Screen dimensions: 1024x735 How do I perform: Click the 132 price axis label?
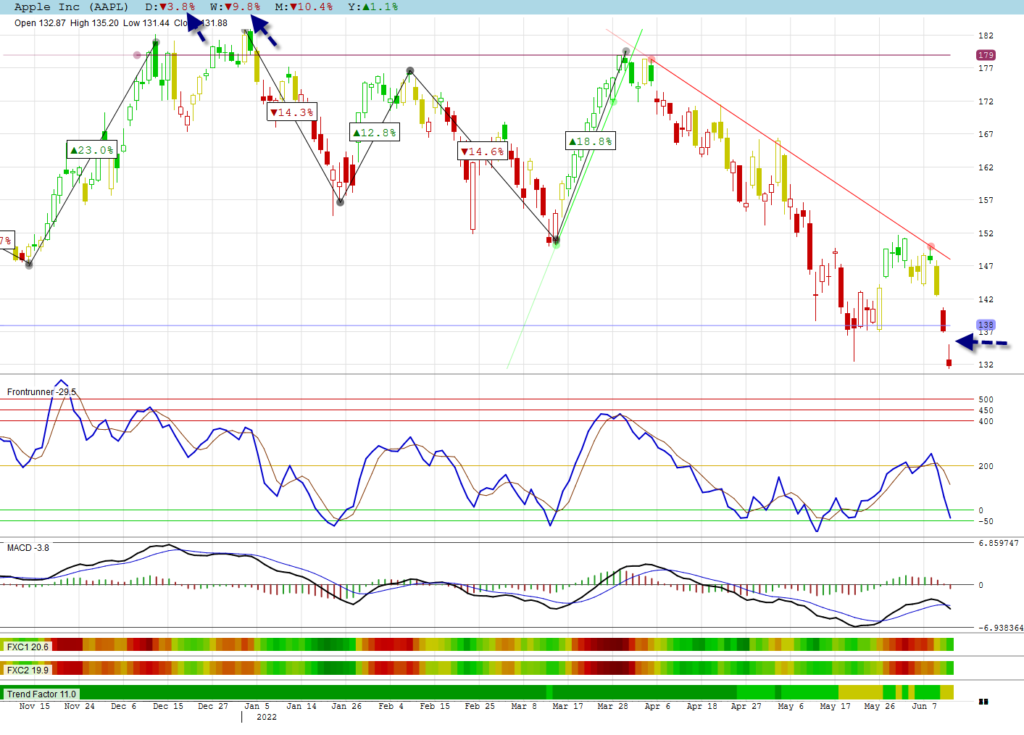(985, 365)
